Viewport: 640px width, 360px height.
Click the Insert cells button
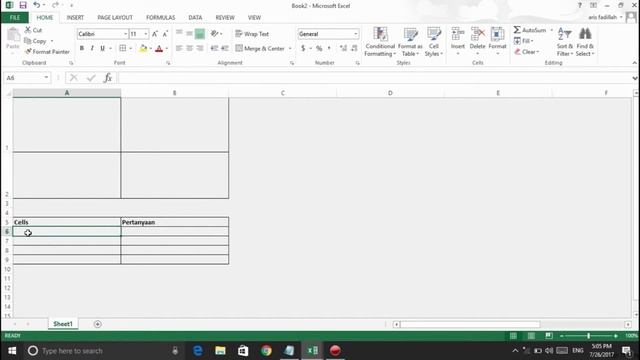(458, 42)
